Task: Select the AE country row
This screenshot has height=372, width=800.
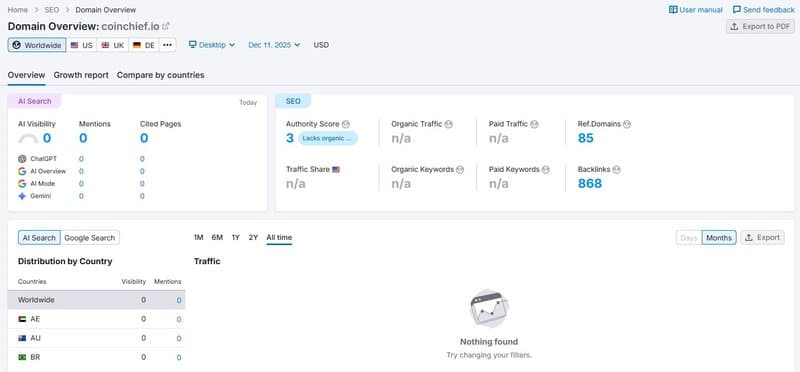Action: coord(96,319)
